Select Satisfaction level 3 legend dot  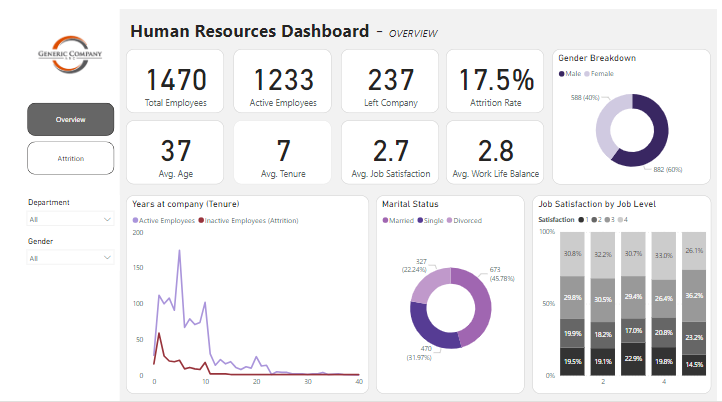click(x=607, y=220)
